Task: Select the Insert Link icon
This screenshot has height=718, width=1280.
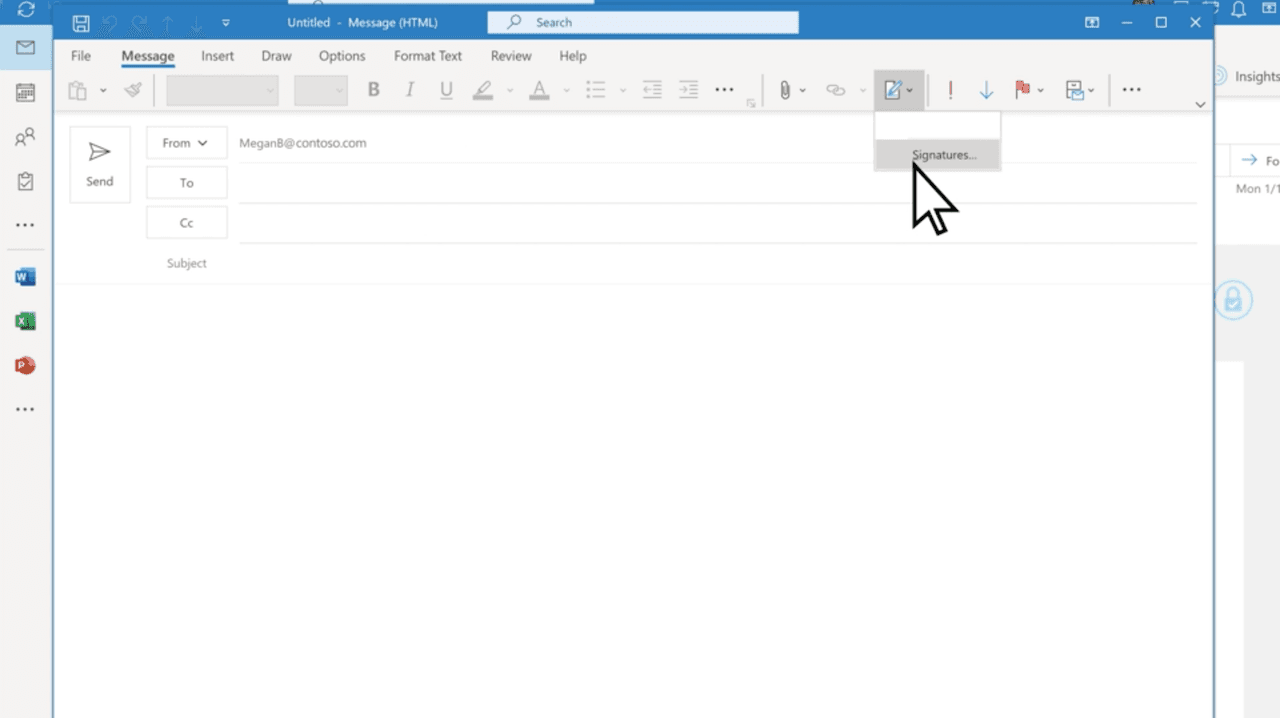Action: 835,90
